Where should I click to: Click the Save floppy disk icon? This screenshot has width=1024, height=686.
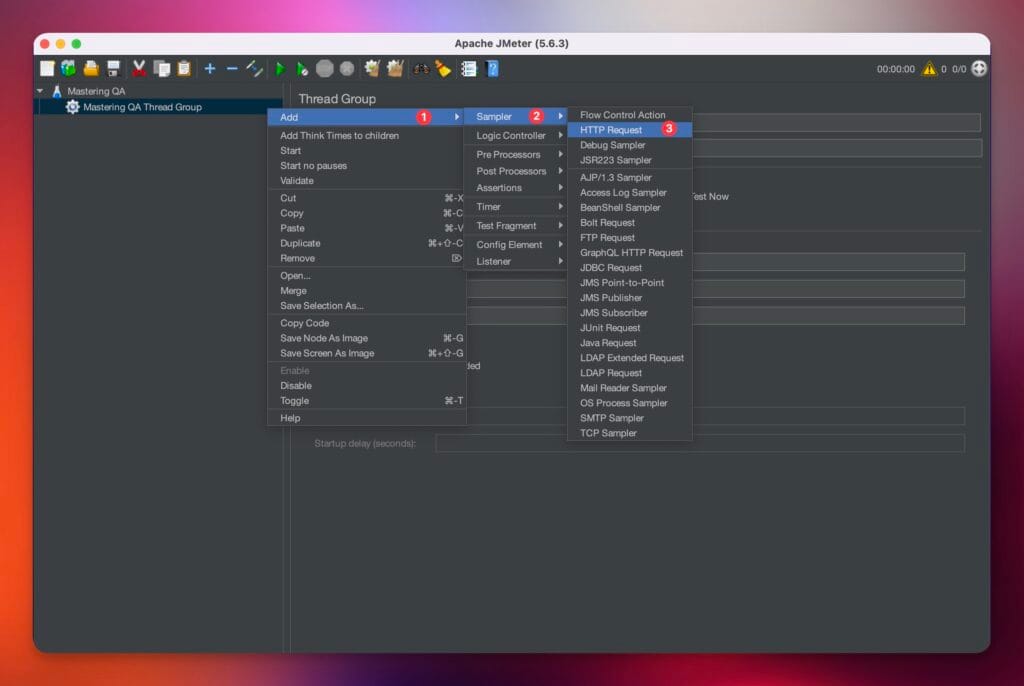point(114,69)
